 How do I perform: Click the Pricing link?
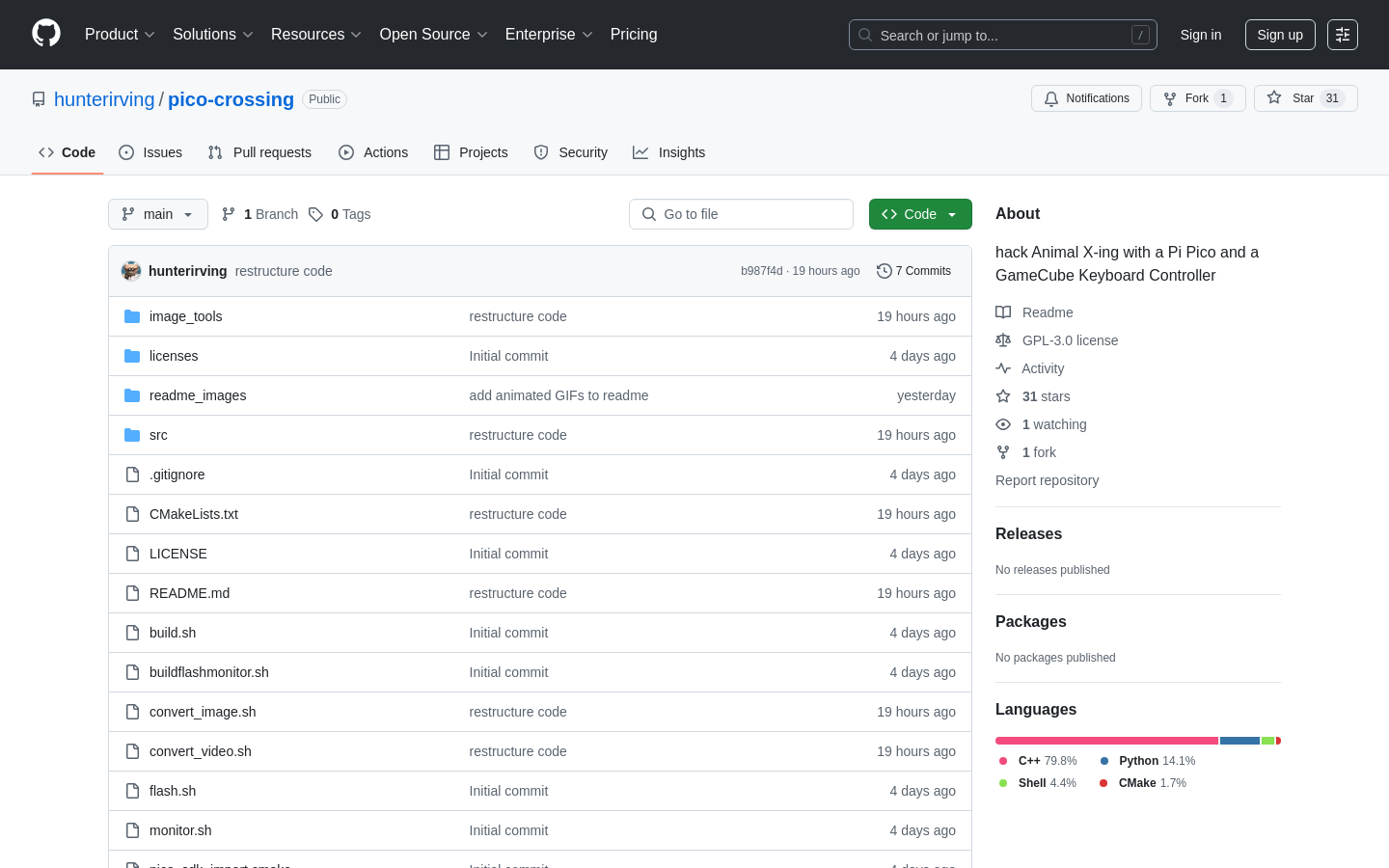pos(634,35)
